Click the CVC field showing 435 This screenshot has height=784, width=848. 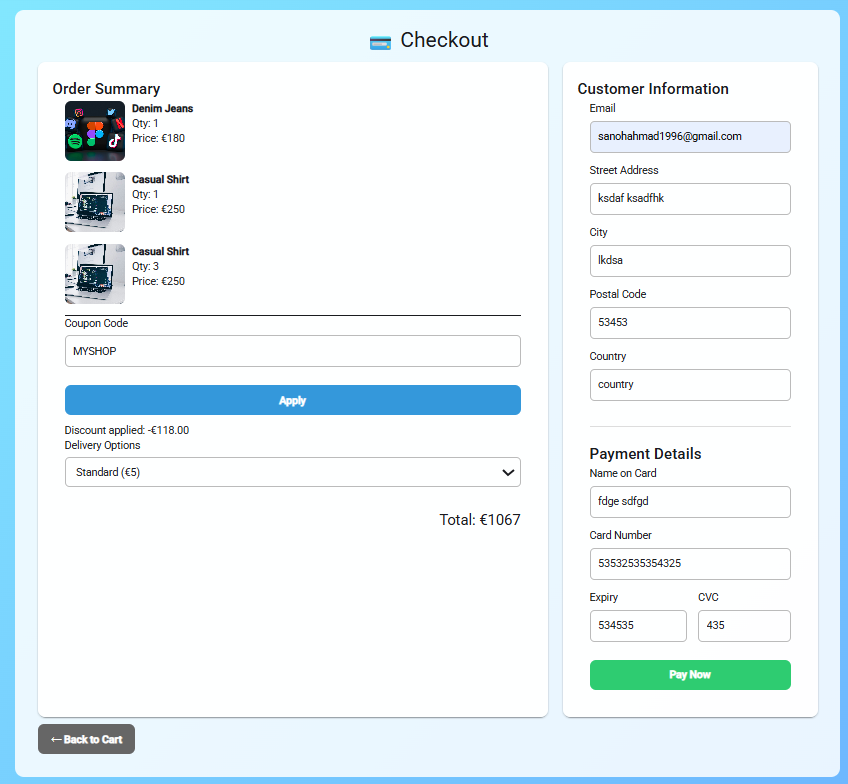pos(744,626)
